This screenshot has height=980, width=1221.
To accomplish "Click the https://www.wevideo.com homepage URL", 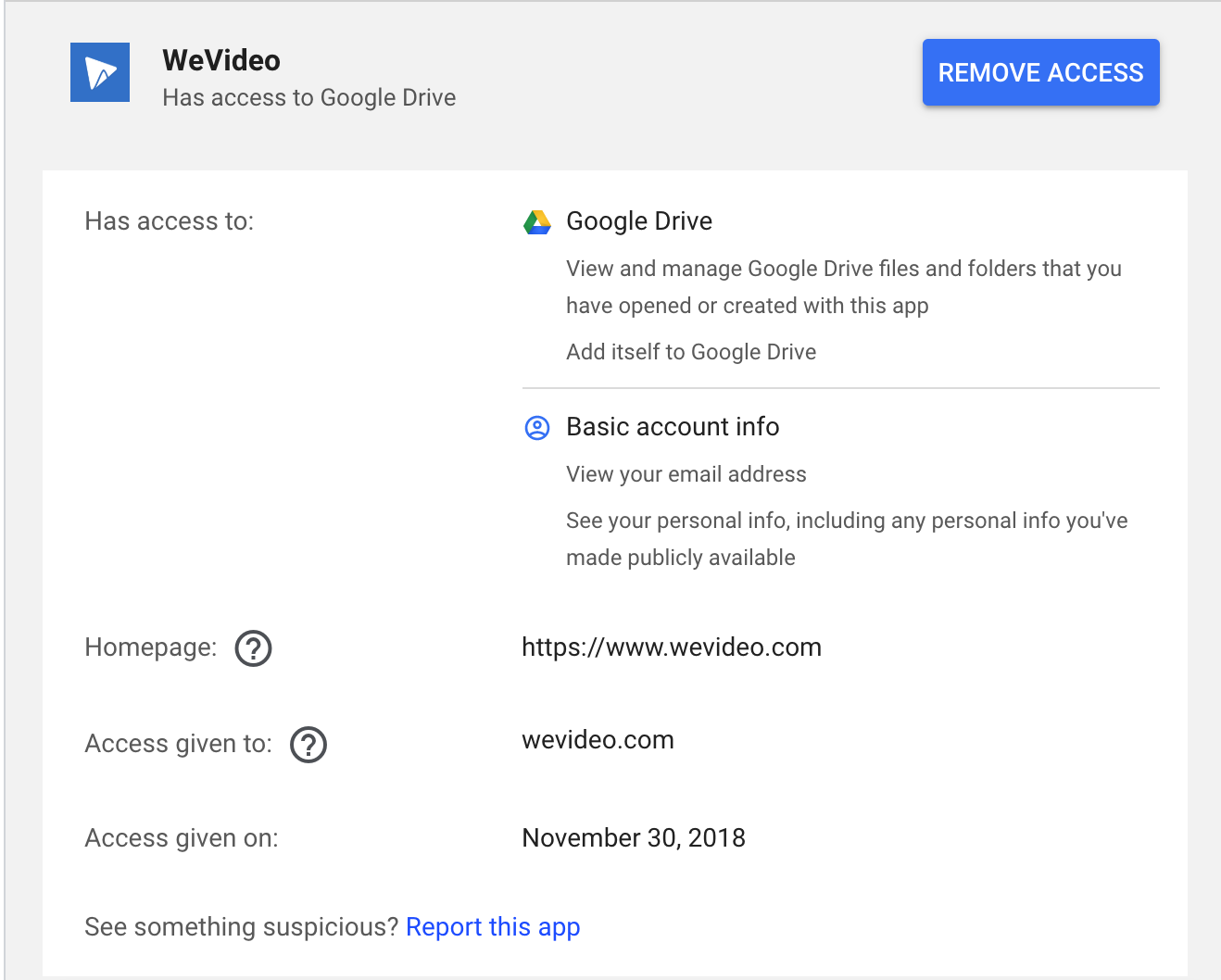I will coord(672,647).
